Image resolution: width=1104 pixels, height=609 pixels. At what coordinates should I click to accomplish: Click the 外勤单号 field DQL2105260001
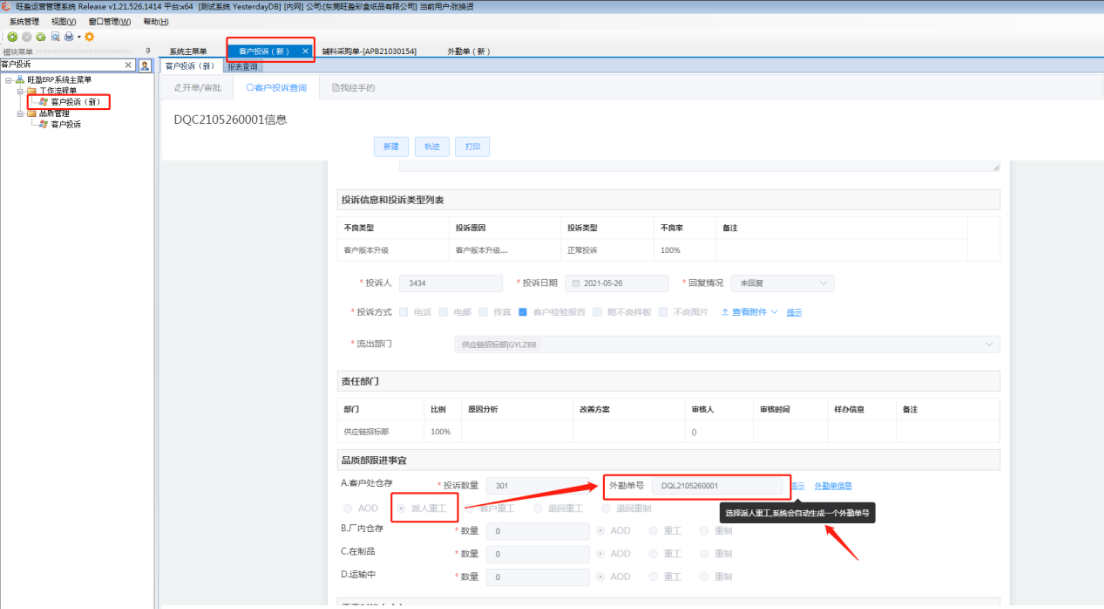click(x=717, y=486)
